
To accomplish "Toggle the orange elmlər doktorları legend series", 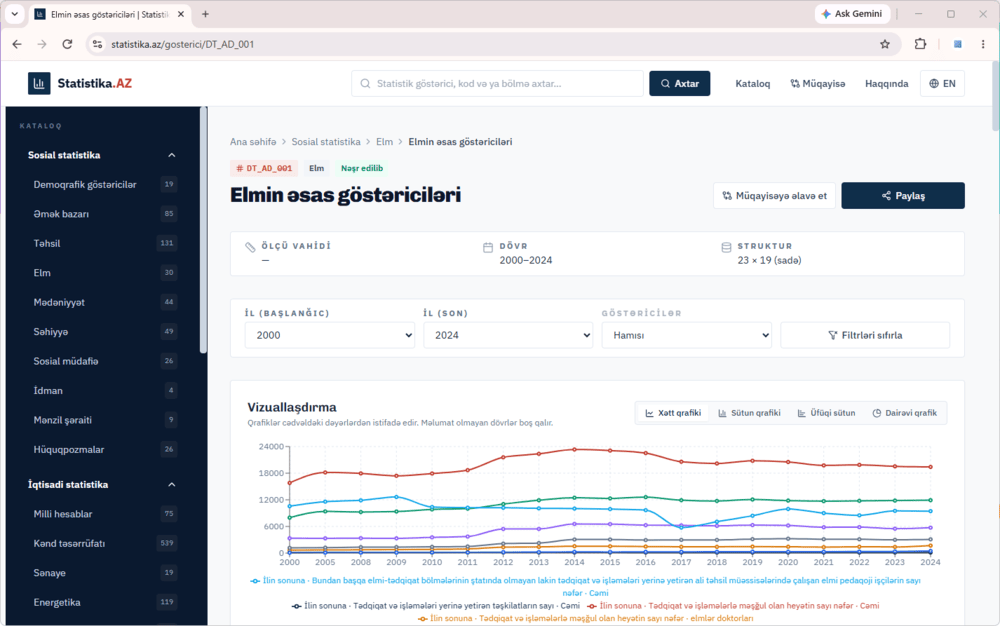I will (585, 618).
